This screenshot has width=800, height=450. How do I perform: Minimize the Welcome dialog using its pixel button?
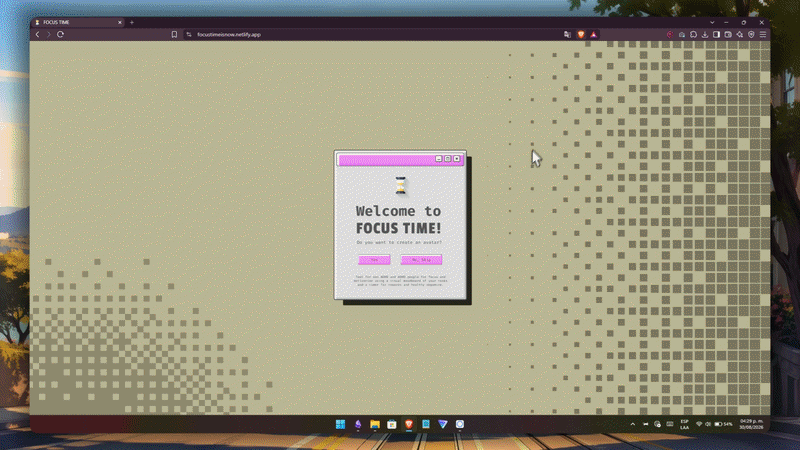[438, 159]
